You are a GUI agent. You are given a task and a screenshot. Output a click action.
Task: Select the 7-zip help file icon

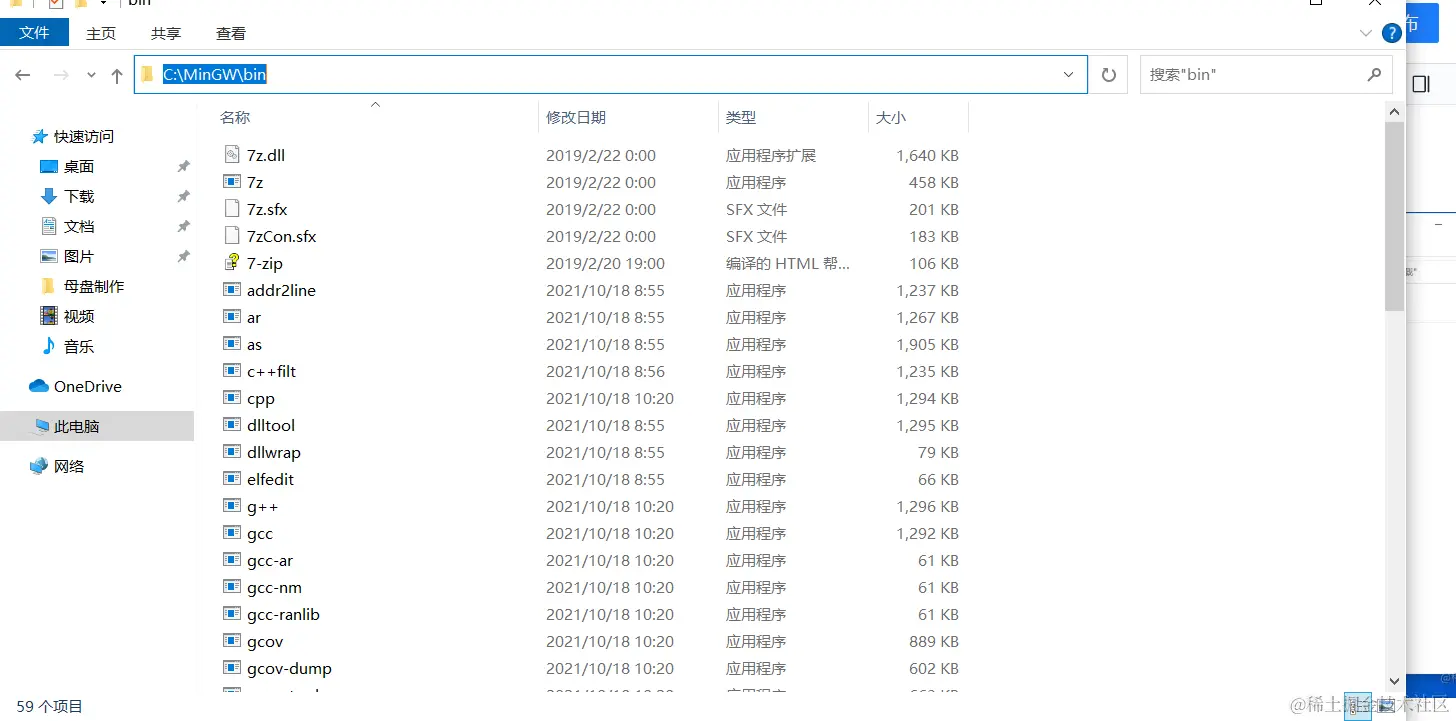coord(231,263)
